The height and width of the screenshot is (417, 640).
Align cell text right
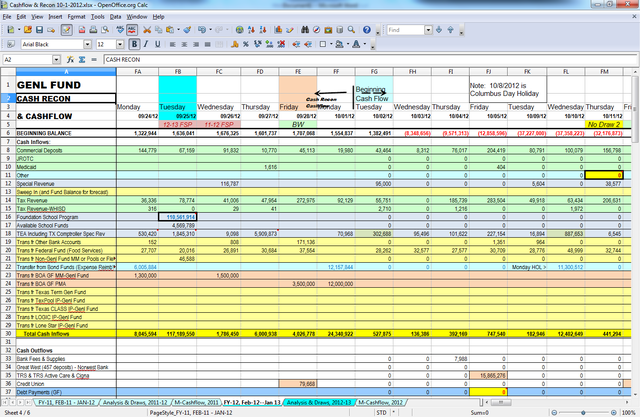[x=196, y=44]
